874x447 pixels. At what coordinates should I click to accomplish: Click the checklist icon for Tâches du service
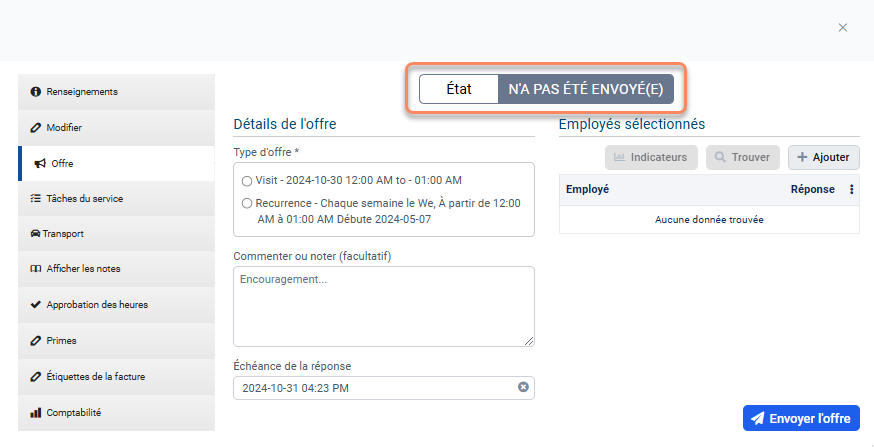tap(36, 199)
